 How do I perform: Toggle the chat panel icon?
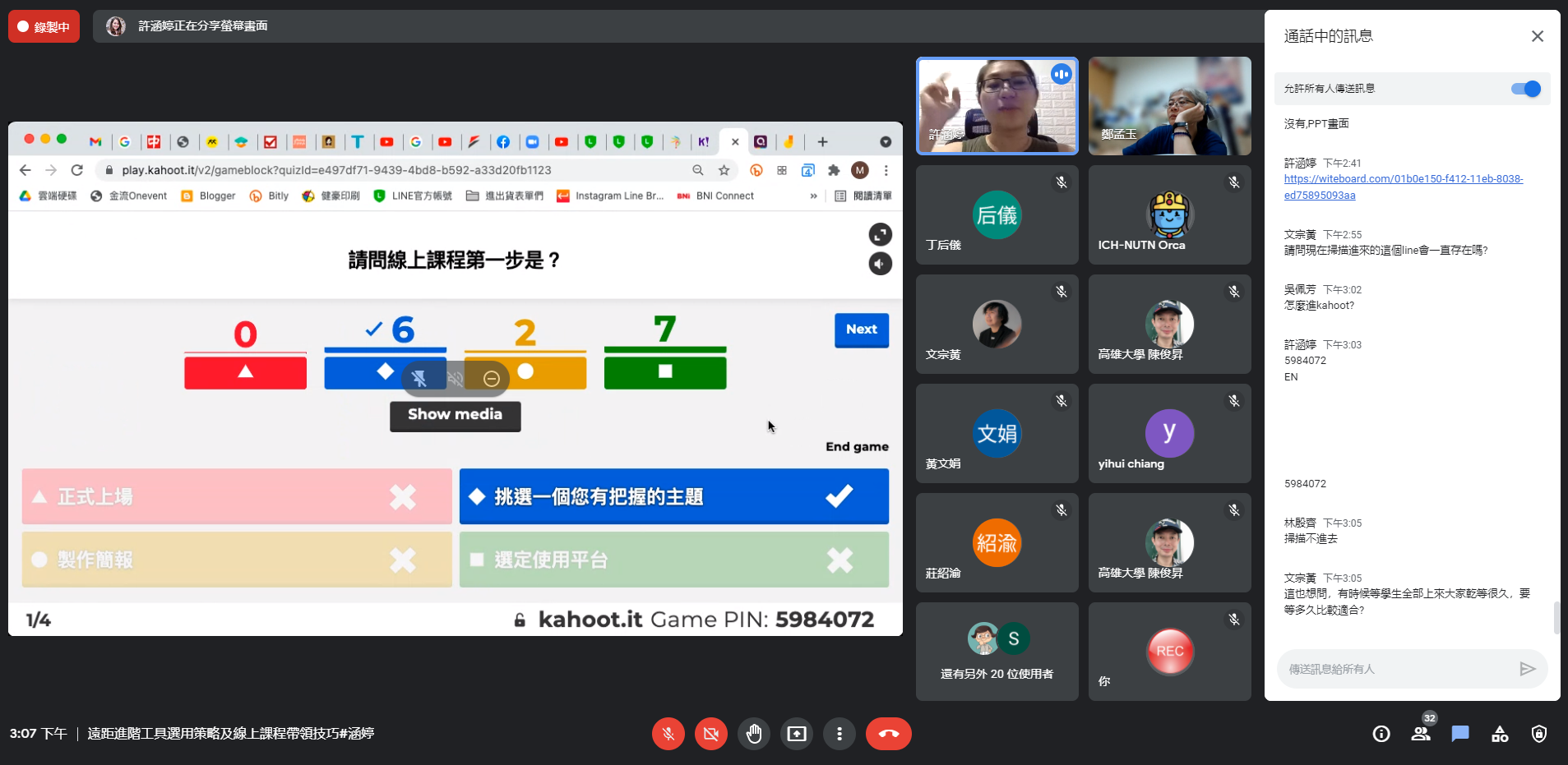point(1460,734)
